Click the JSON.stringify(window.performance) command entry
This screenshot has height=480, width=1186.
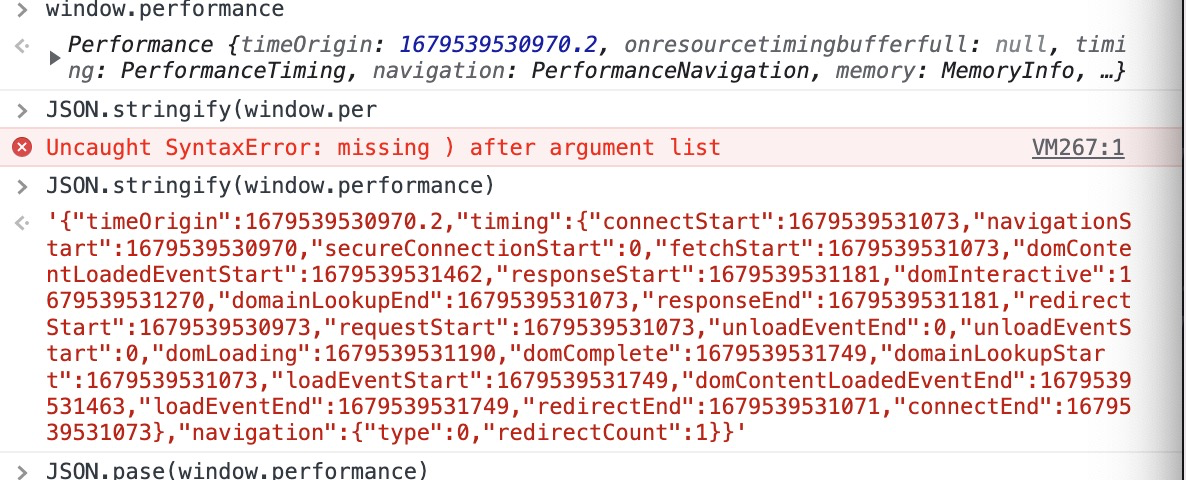click(270, 186)
